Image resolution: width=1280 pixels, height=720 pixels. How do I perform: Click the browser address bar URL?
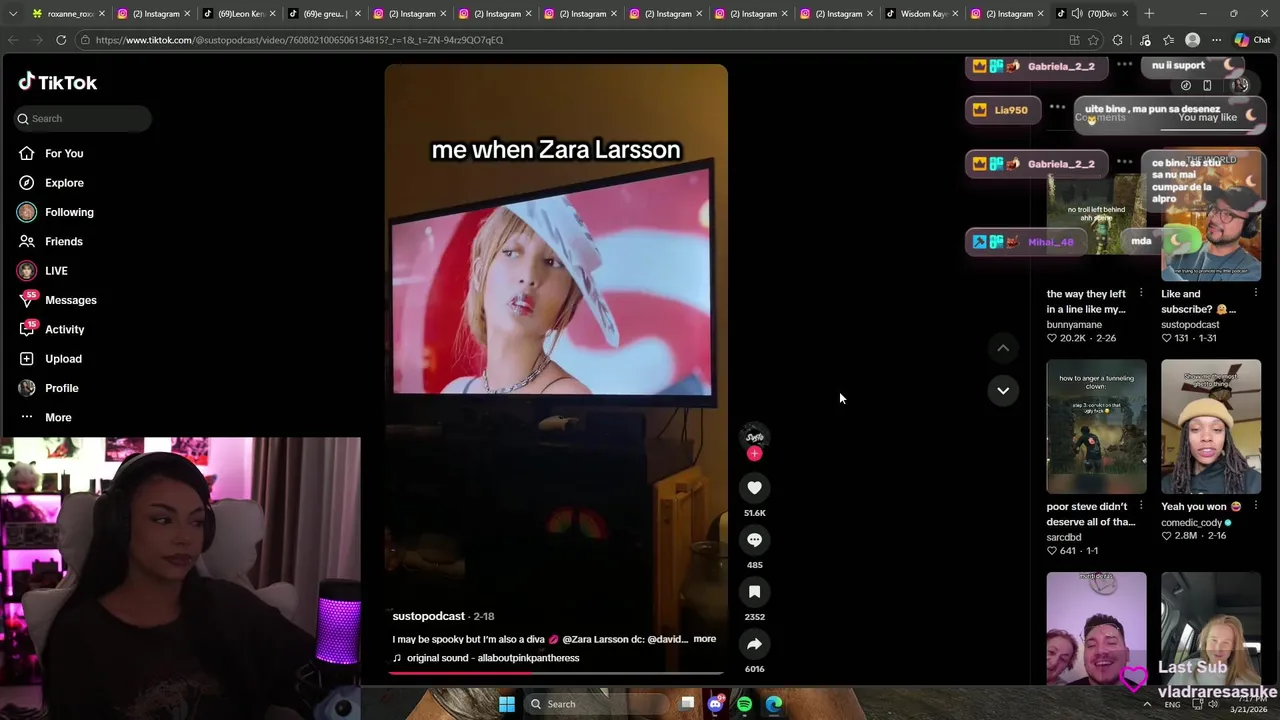(300, 40)
